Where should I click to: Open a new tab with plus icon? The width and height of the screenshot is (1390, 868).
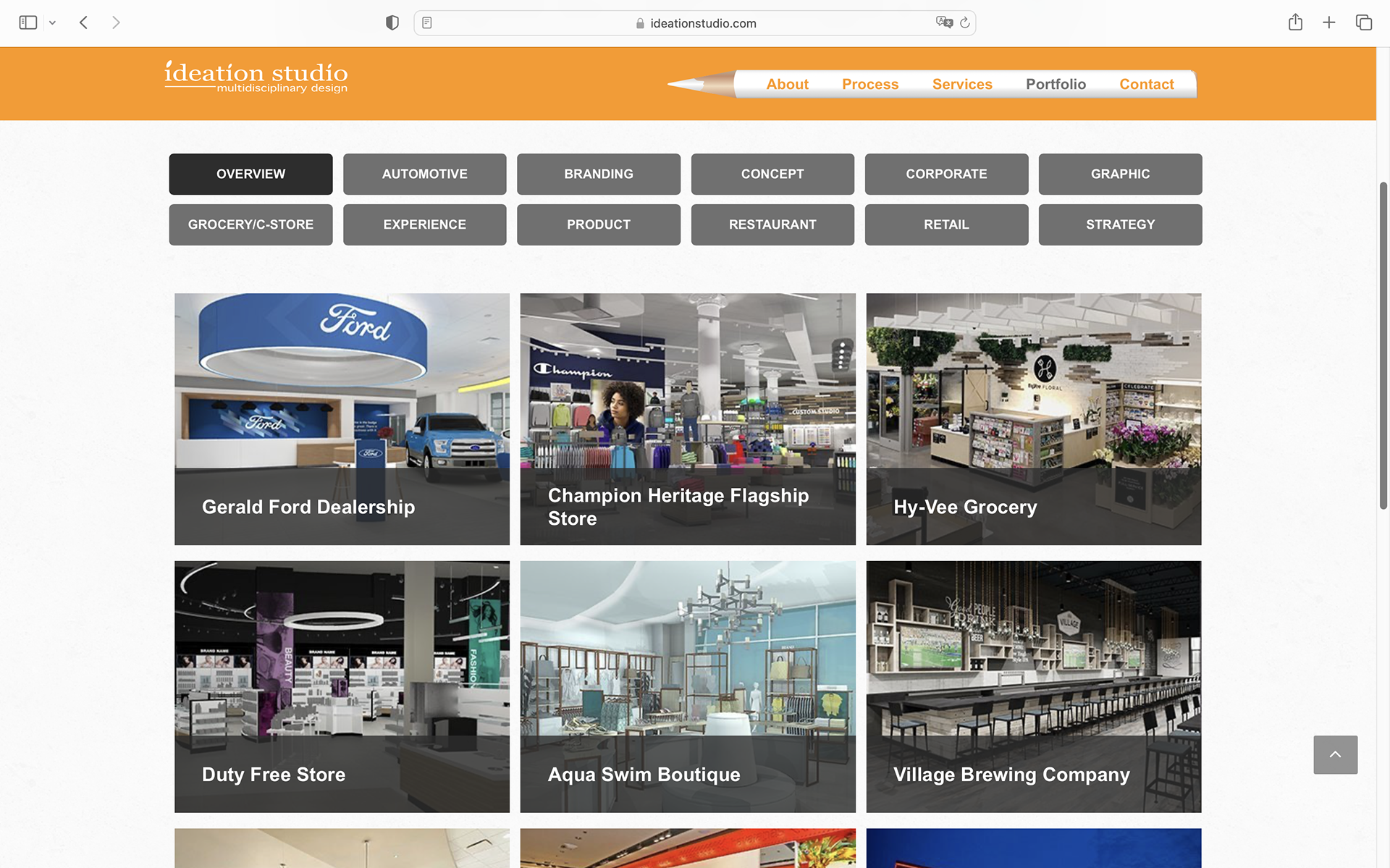(x=1329, y=22)
